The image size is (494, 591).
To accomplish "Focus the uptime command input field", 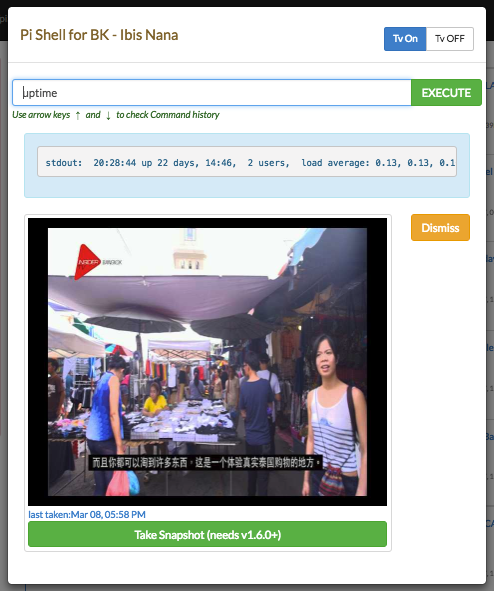I will point(212,92).
